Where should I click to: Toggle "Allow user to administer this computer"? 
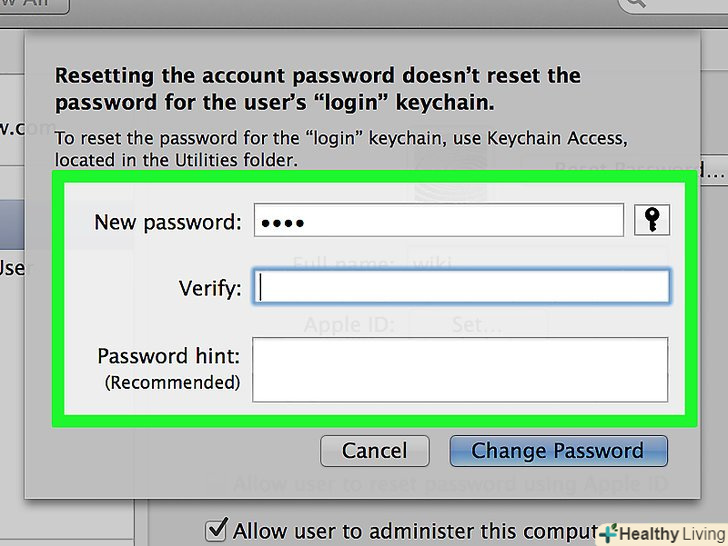(x=215, y=529)
